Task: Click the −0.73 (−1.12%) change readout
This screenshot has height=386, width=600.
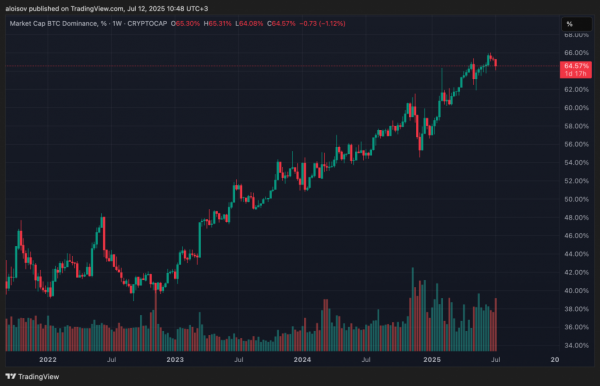Action: [x=322, y=24]
